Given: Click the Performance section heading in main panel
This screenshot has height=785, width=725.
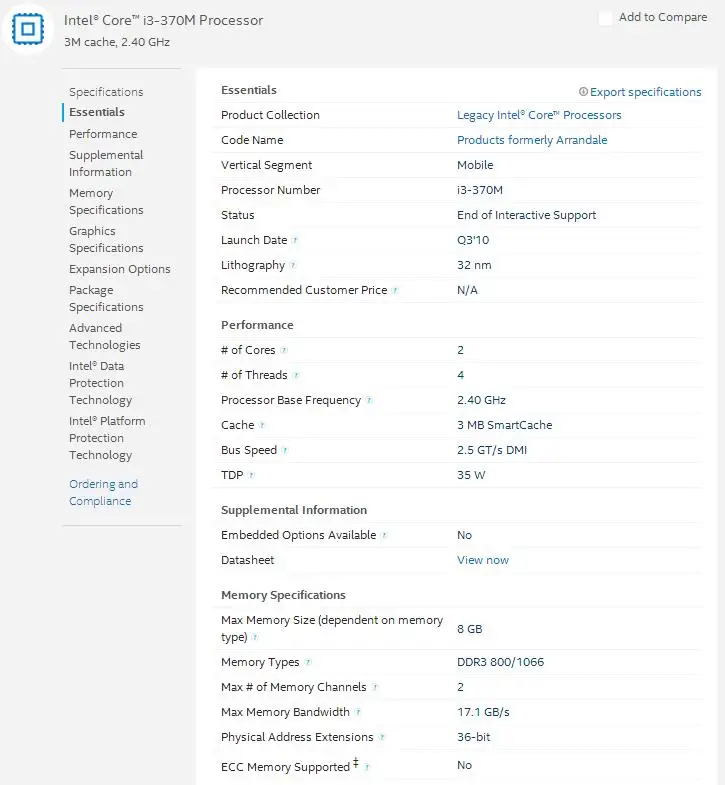Looking at the screenshot, I should 257,325.
